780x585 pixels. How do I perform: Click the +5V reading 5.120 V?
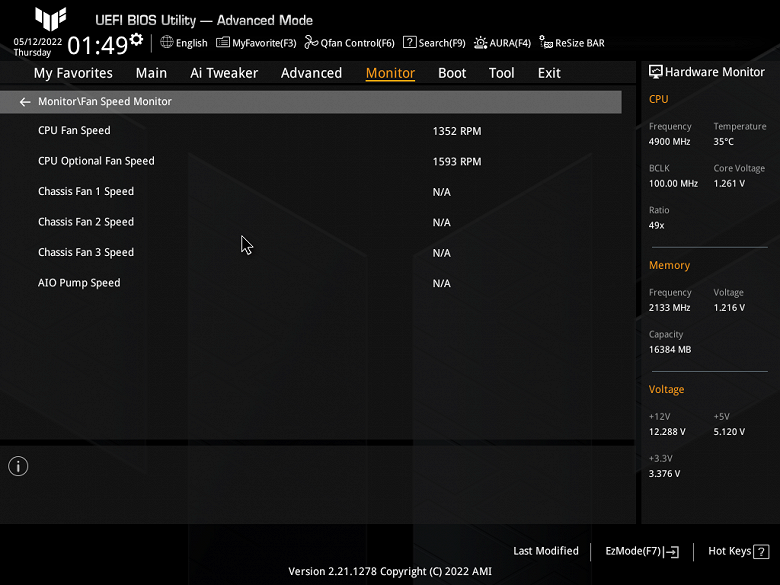click(729, 431)
